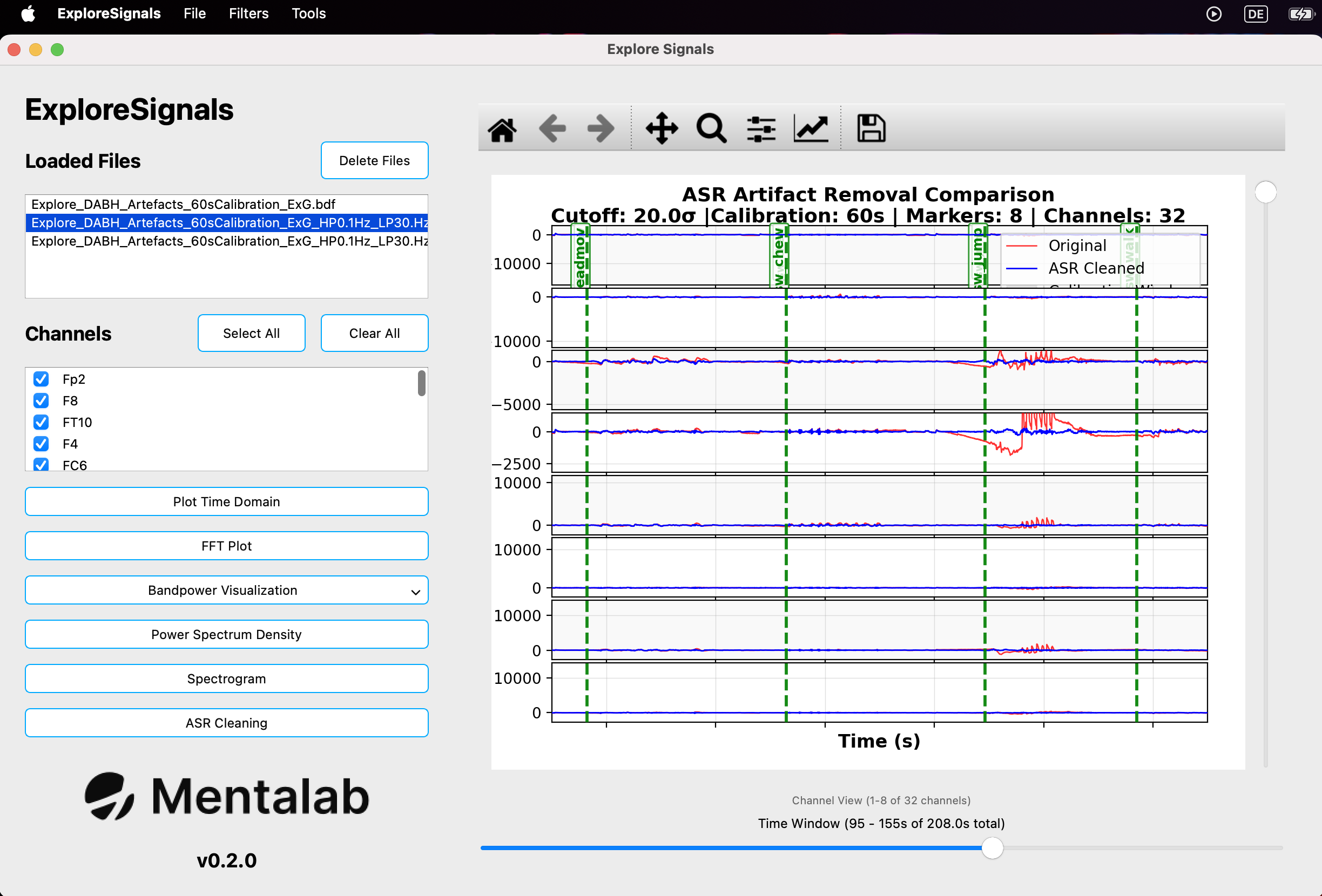Uncheck the F8 channel checkbox
Viewport: 1322px width, 896px height.
41,401
